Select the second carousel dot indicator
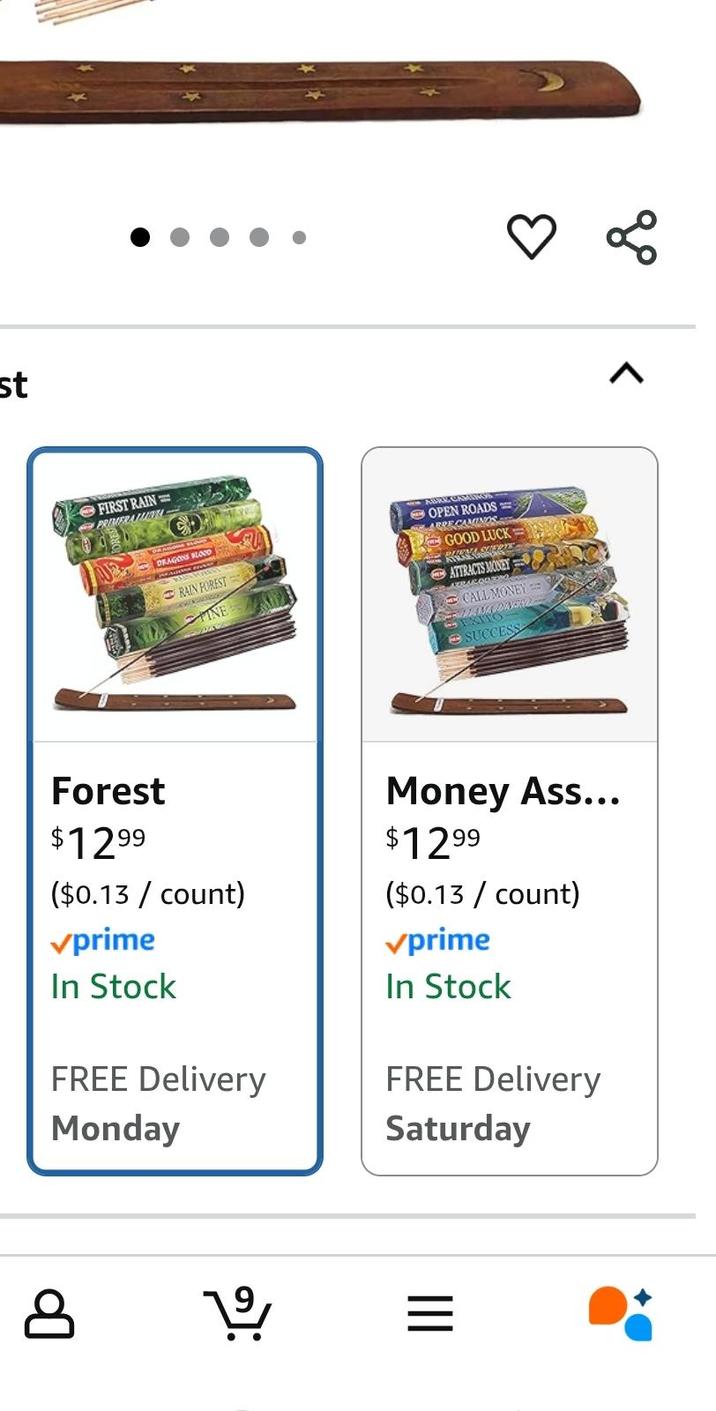 (x=181, y=237)
